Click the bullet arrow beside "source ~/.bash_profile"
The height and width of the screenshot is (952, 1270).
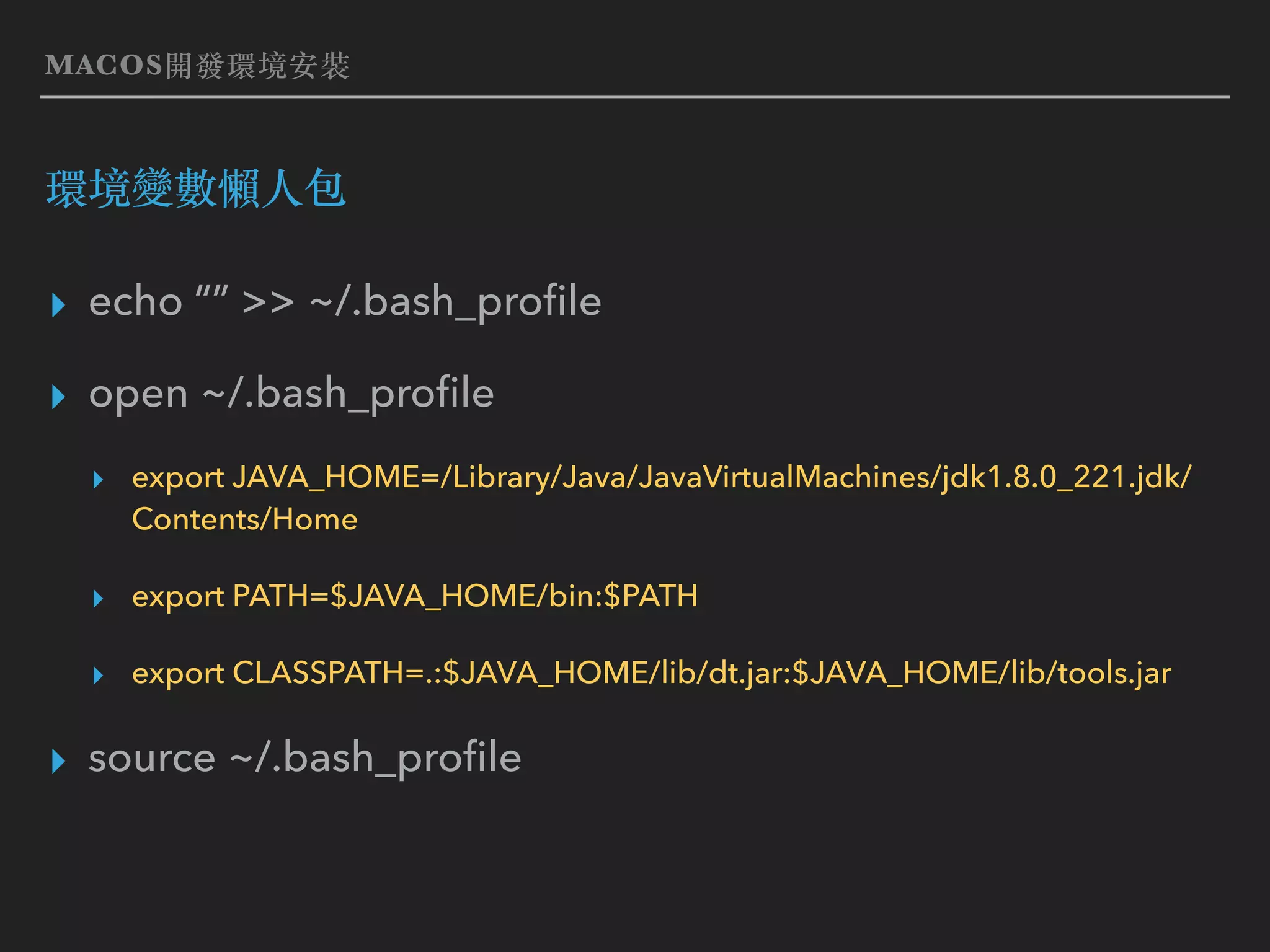point(59,761)
